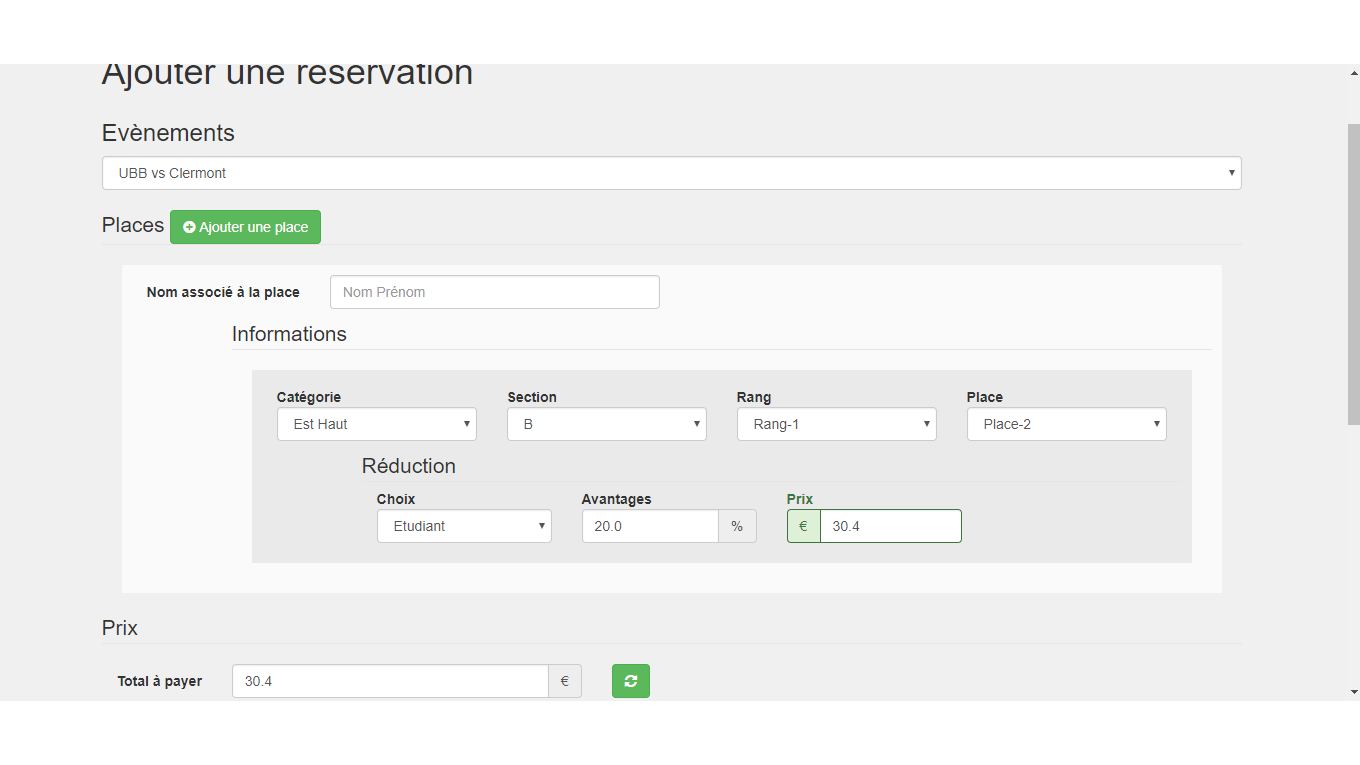Viewport: 1360px width, 765px height.
Task: Click the euro sign beside the Prix field
Action: point(803,526)
